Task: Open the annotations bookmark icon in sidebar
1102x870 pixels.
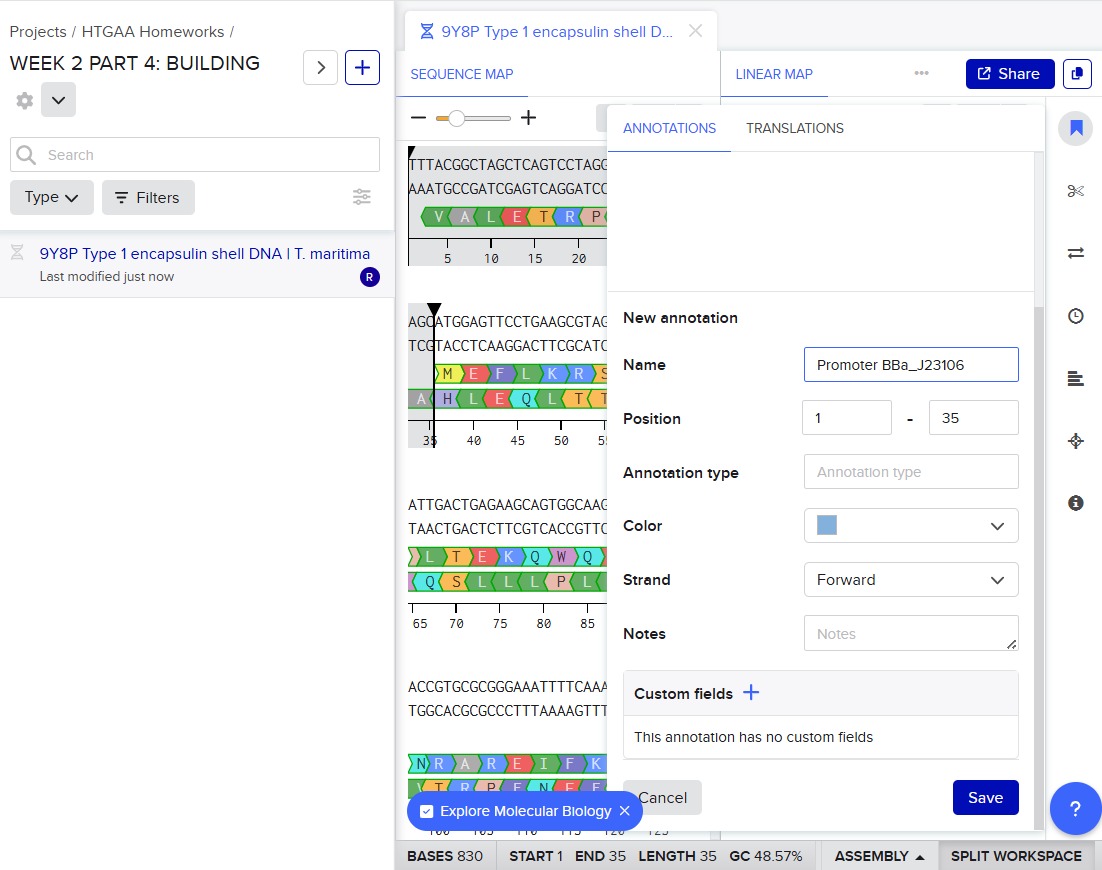Action: click(x=1076, y=128)
